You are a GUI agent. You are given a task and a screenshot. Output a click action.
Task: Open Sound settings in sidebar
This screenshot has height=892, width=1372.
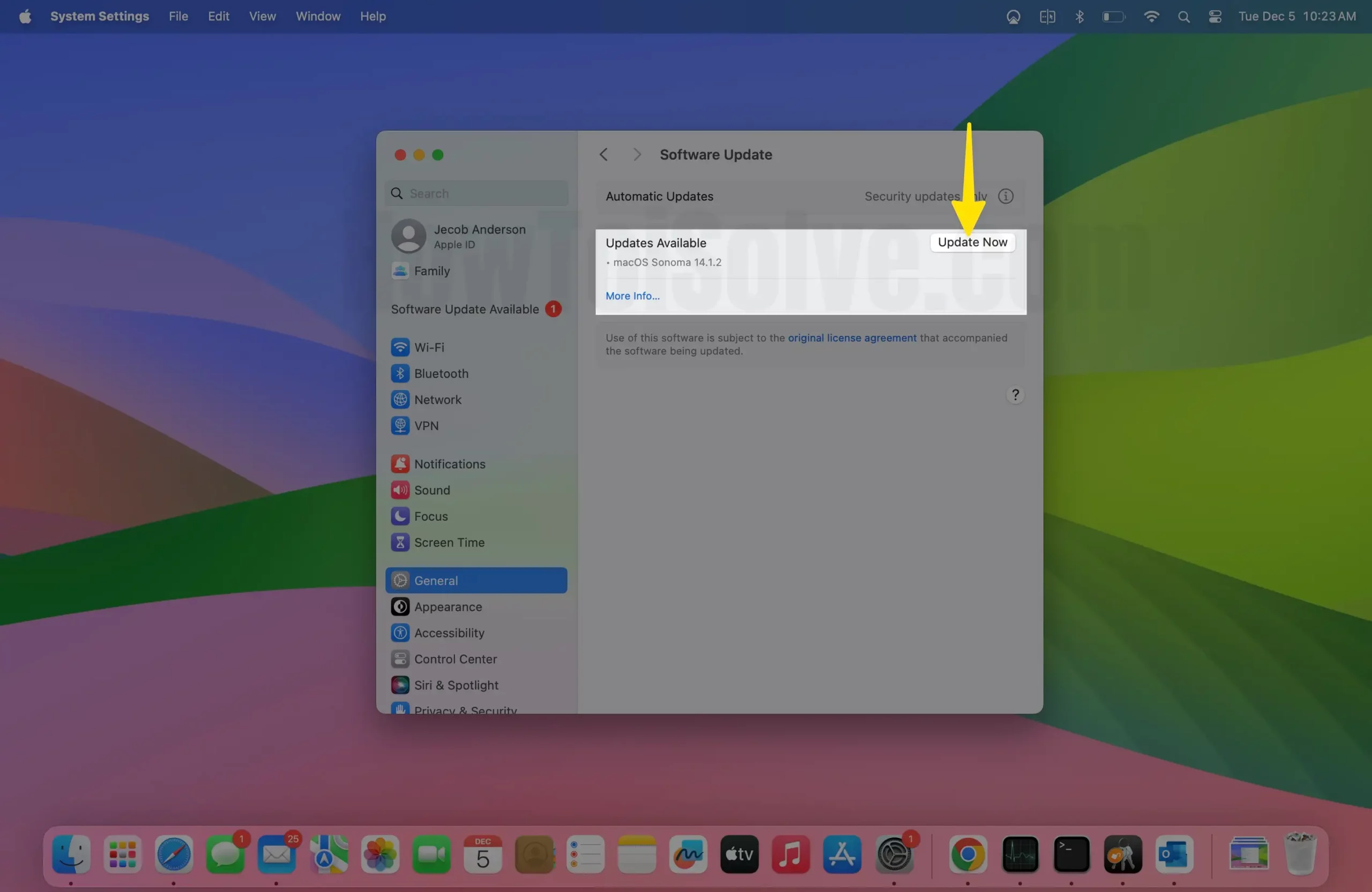pyautogui.click(x=477, y=490)
